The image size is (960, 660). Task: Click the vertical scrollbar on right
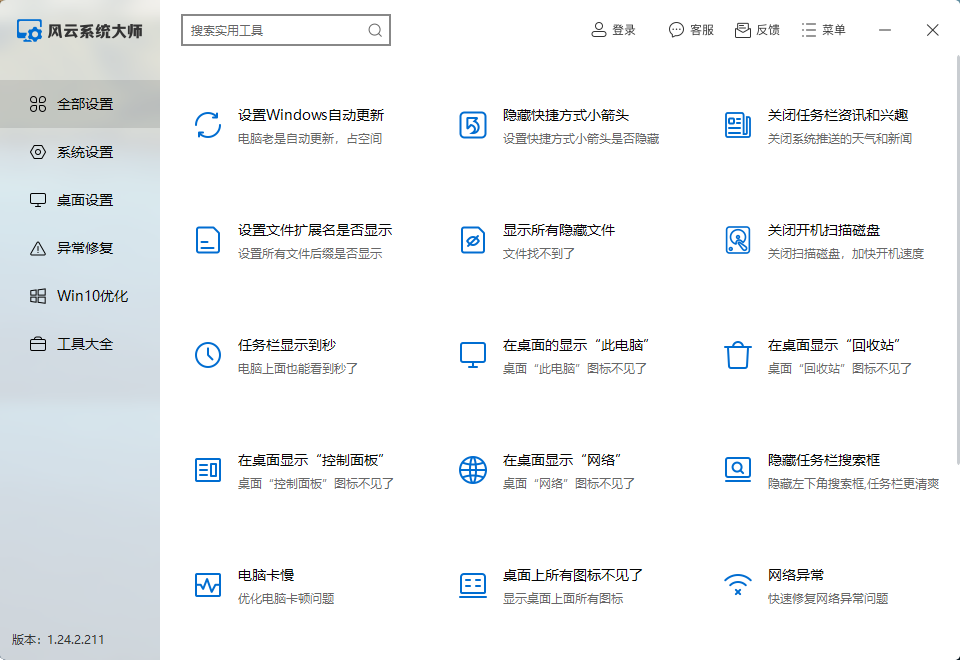pos(958,260)
